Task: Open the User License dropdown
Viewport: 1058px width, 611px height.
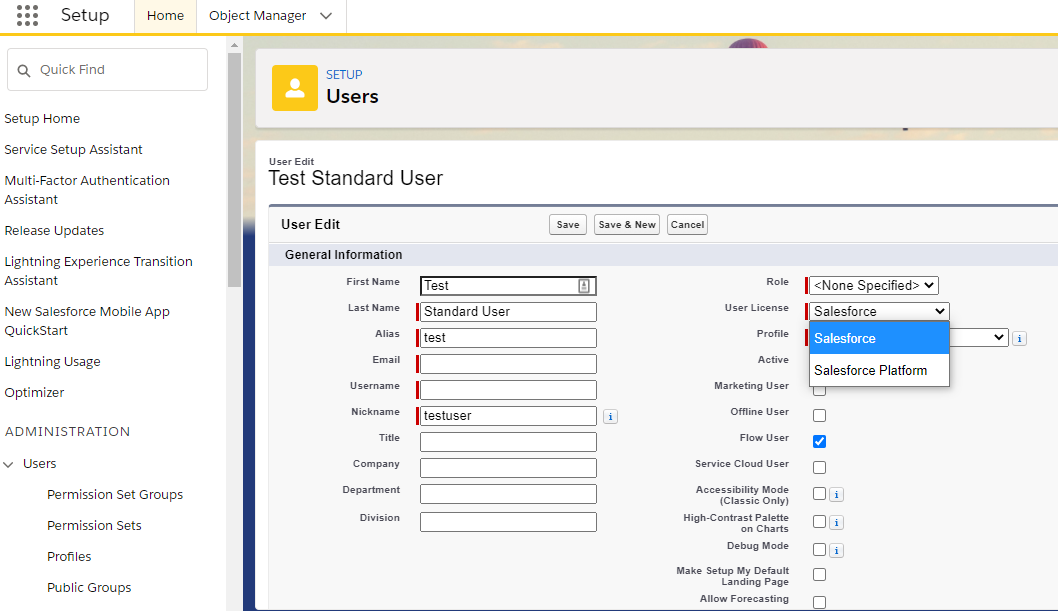Action: tap(879, 312)
